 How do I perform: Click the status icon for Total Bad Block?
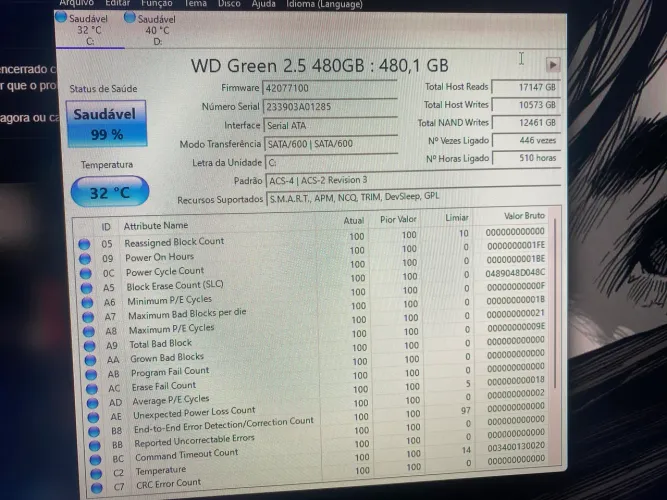(x=90, y=346)
